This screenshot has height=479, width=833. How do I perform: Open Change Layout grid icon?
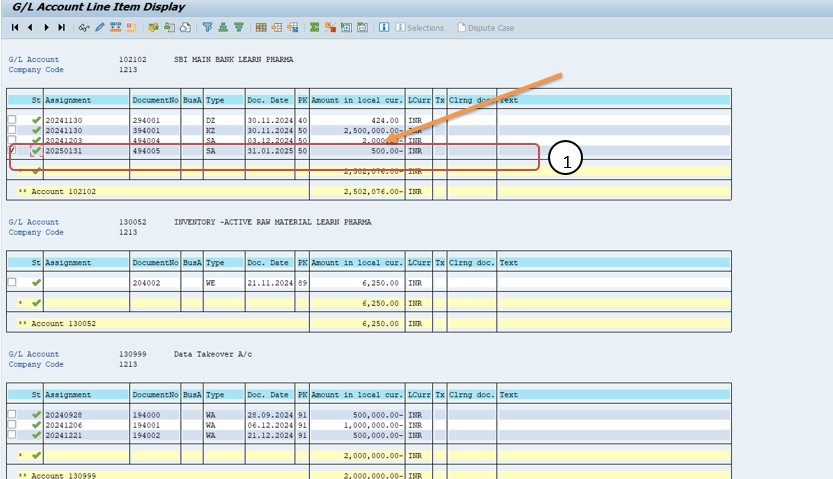click(261, 28)
